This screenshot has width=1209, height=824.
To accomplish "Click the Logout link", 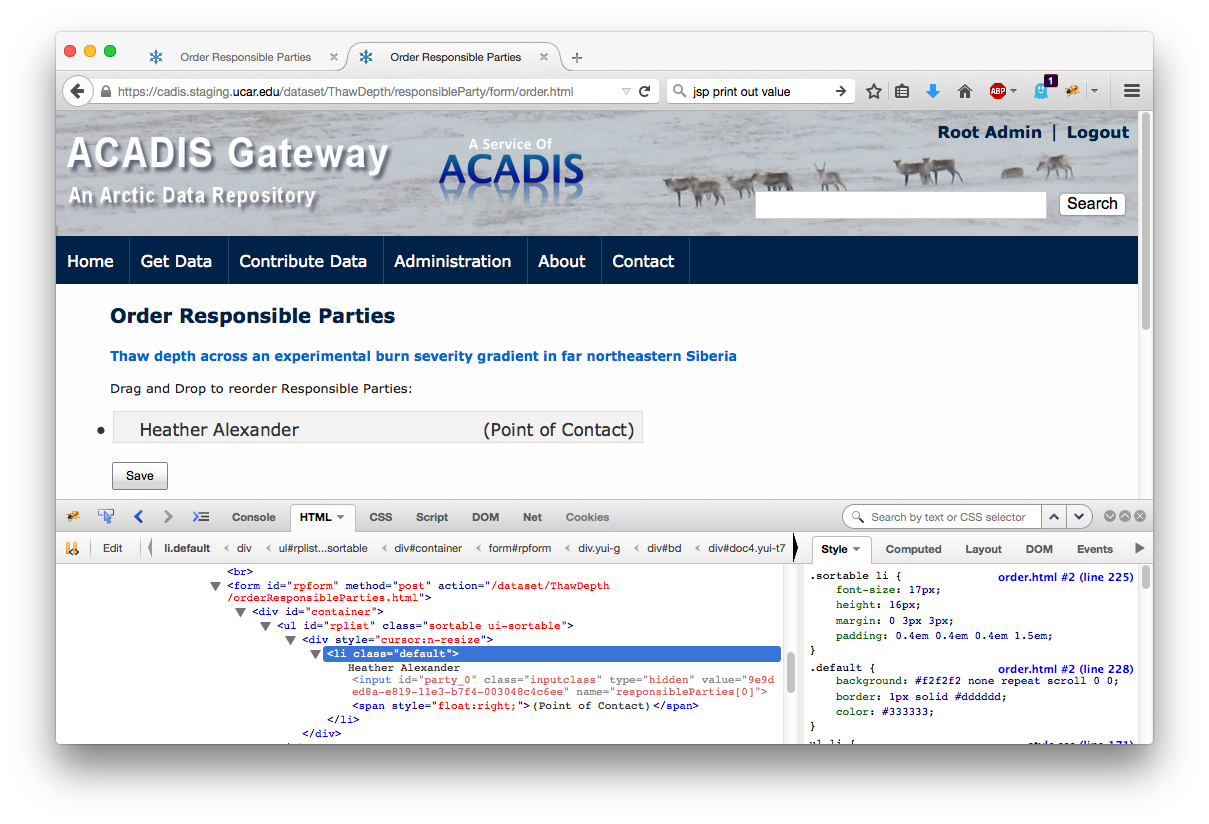I will [x=1097, y=132].
